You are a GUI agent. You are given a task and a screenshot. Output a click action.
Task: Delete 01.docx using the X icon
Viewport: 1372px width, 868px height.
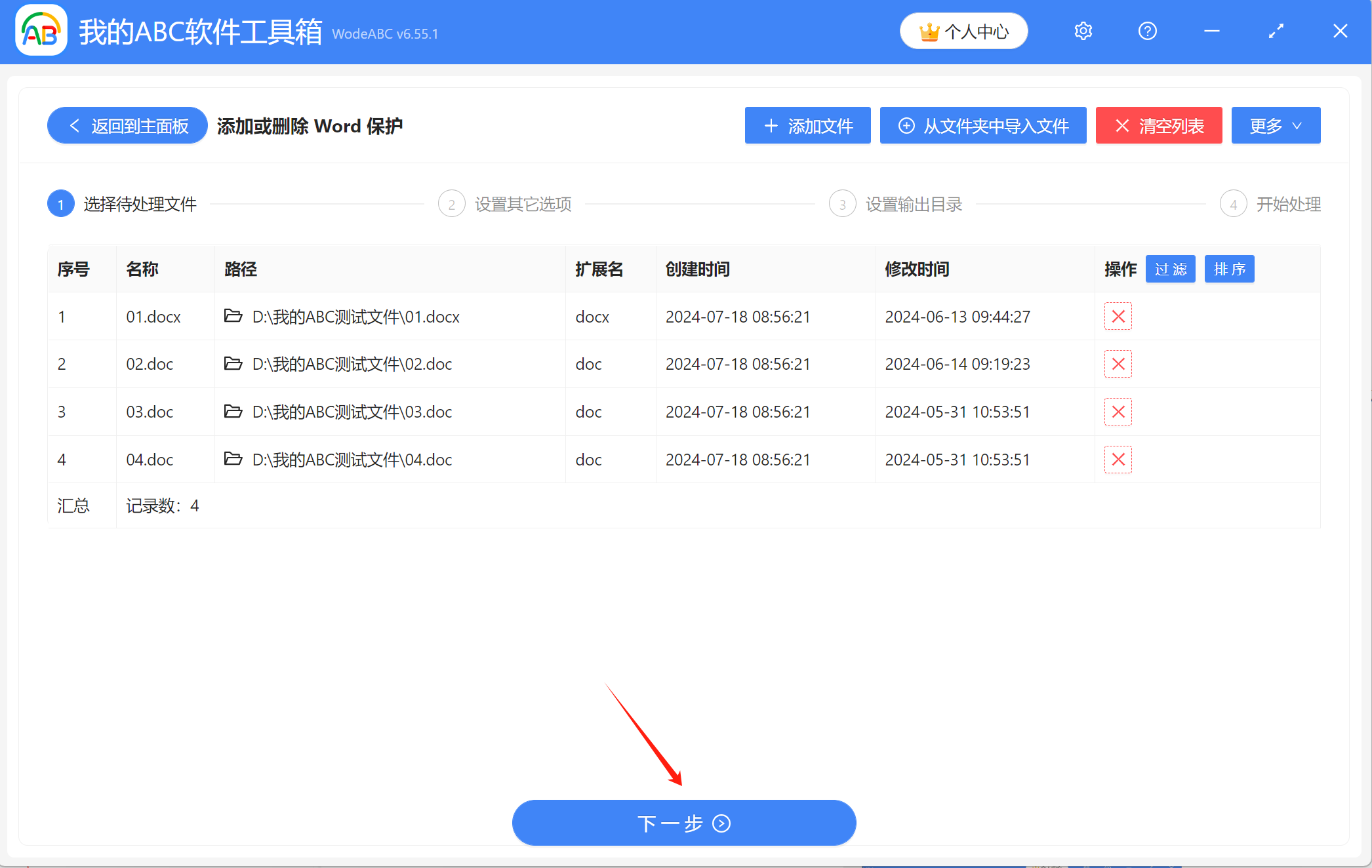pos(1118,316)
